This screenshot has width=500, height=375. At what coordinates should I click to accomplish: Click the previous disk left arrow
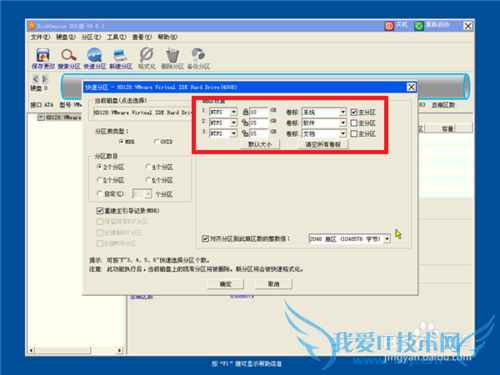pyautogui.click(x=35, y=79)
